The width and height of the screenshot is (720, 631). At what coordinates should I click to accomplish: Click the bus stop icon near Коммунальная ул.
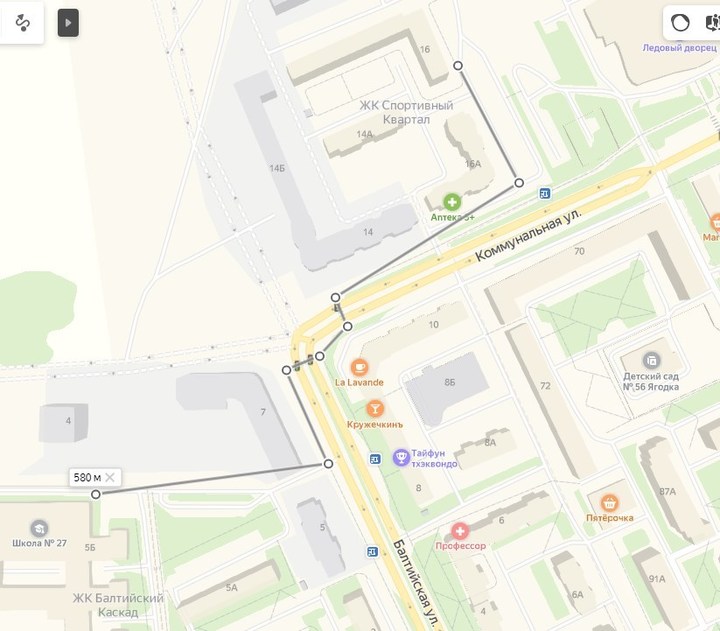pyautogui.click(x=545, y=194)
